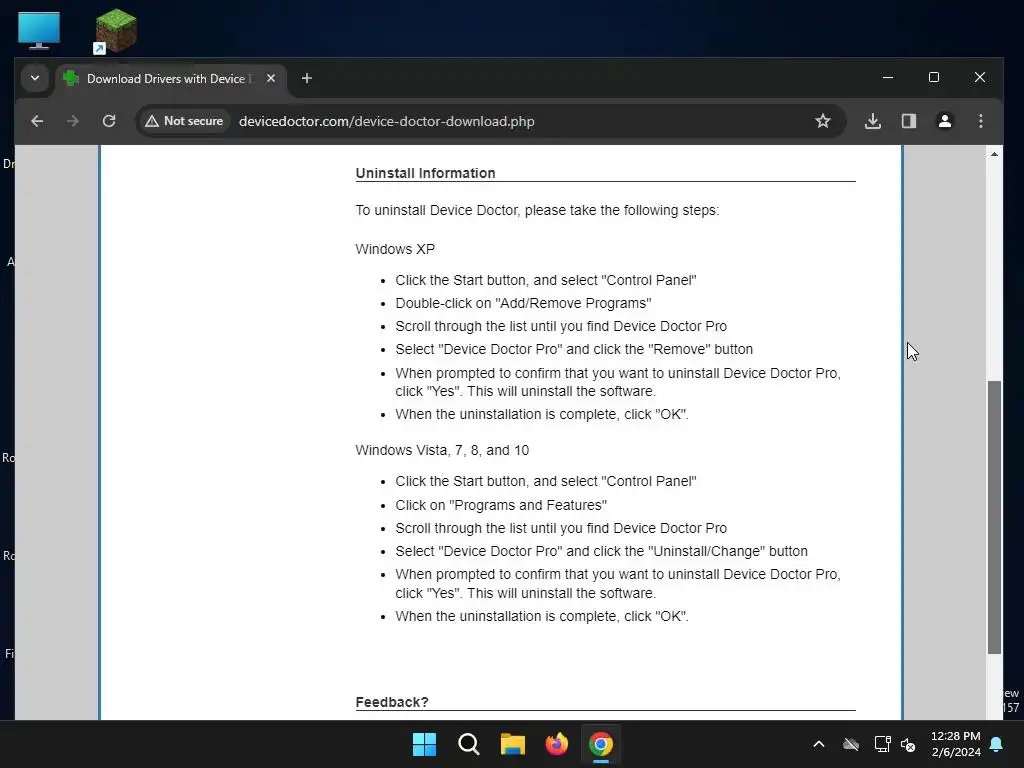Click the Windows Vista, 7, 8, and 10 text
This screenshot has height=768, width=1024.
click(442, 451)
